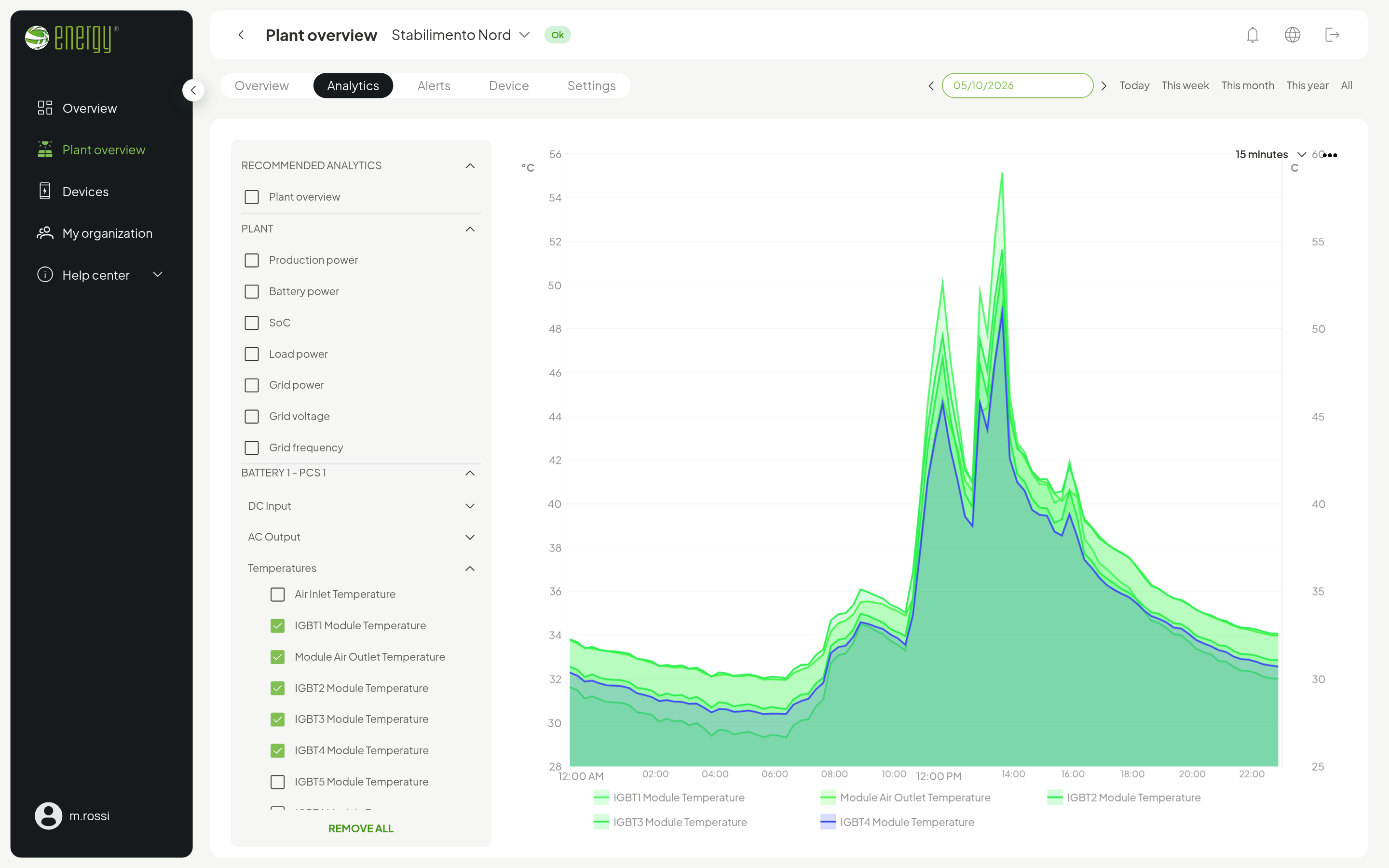Open the 15 minutes interval dropdown
This screenshot has height=868, width=1389.
pos(1270,154)
